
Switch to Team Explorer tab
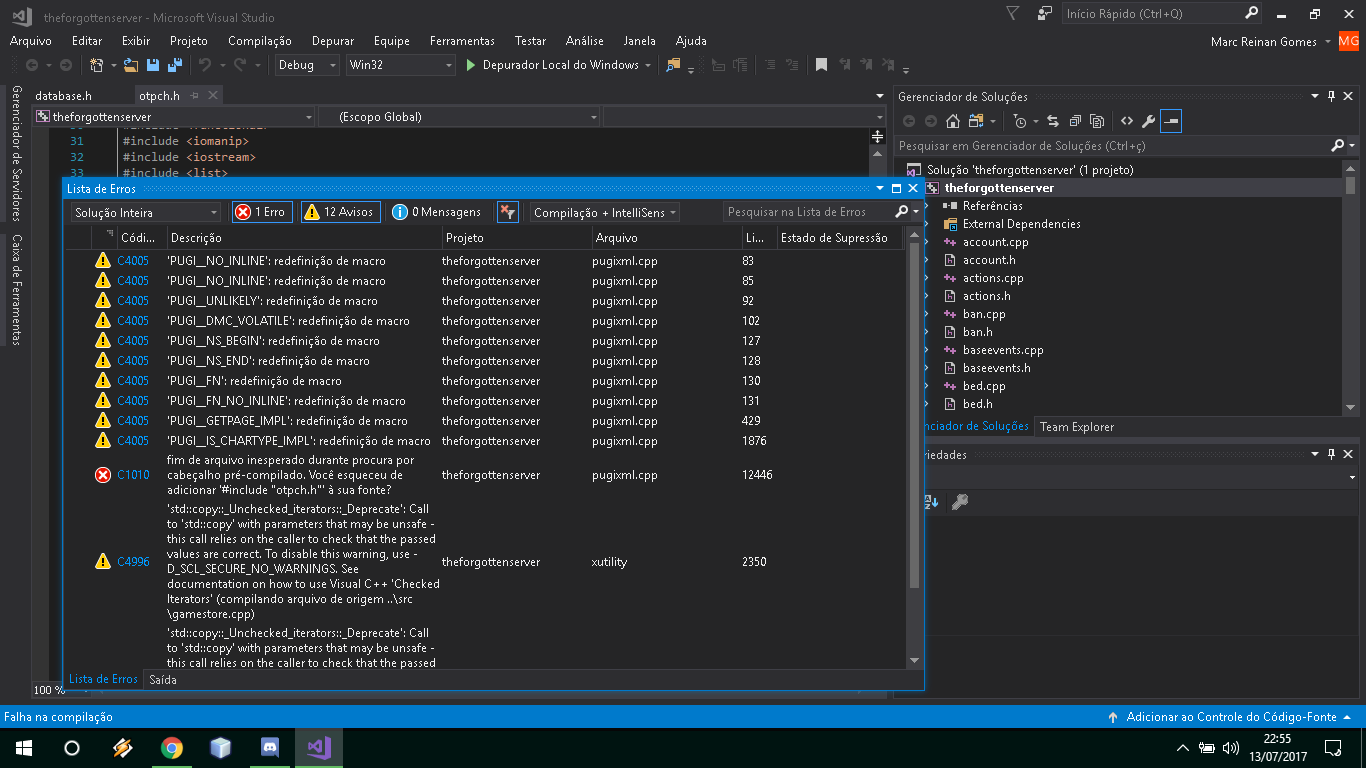tap(1077, 426)
